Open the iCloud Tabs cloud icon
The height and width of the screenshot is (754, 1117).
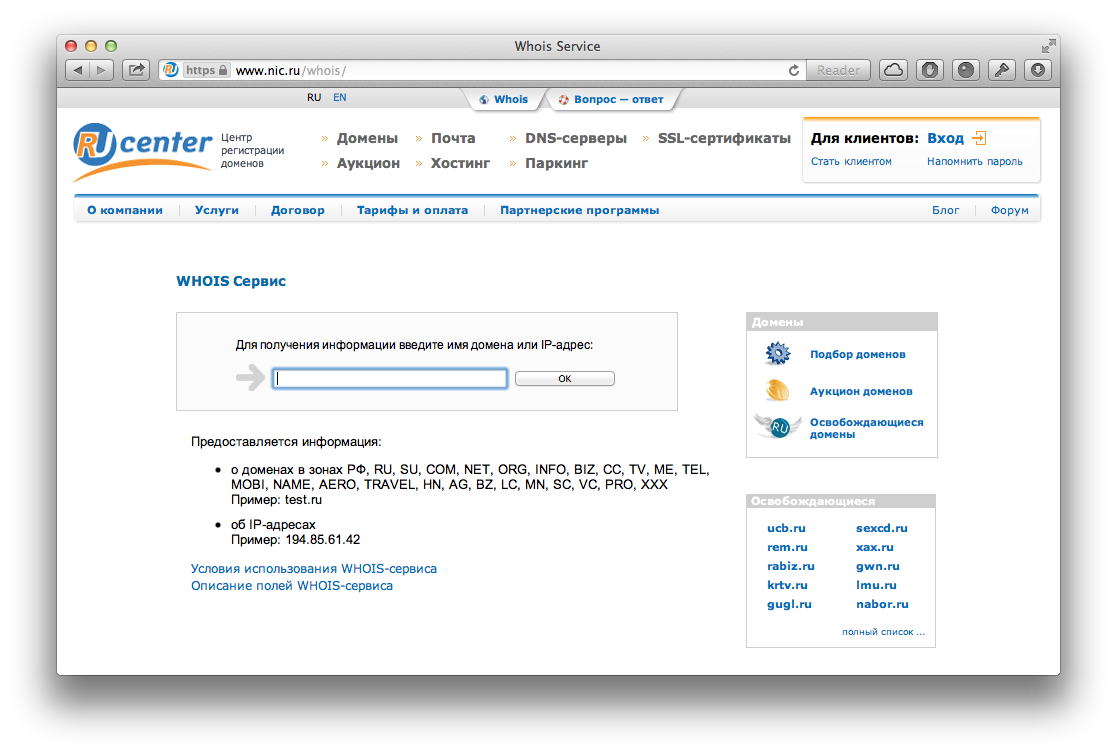pyautogui.click(x=894, y=70)
